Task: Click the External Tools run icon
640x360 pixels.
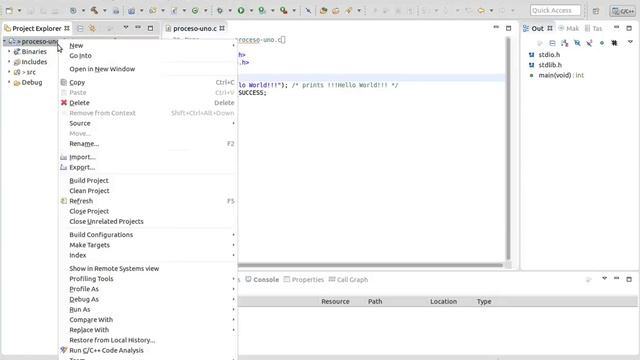Action: tap(283, 11)
